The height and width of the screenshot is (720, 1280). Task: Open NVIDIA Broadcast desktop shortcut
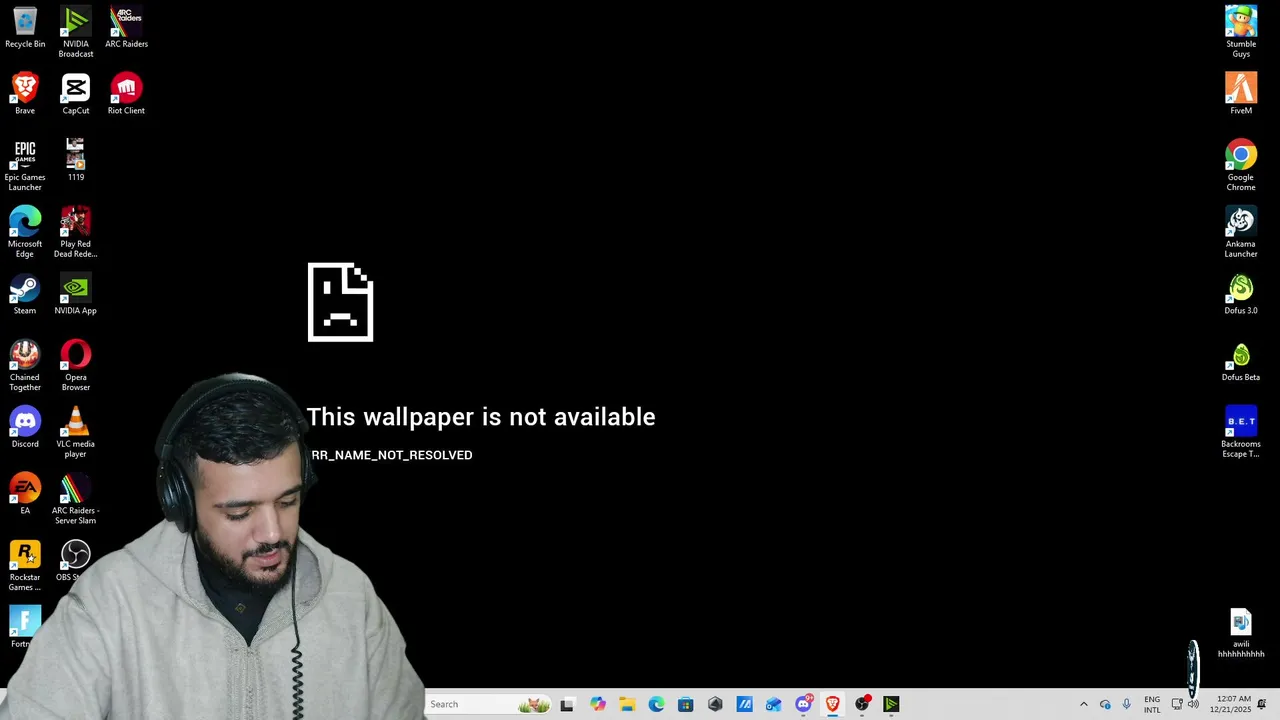(75, 32)
